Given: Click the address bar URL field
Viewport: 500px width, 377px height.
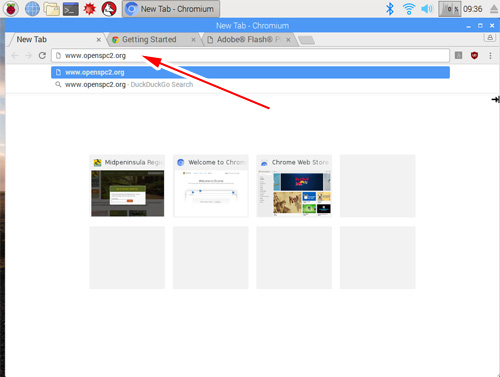Looking at the screenshot, I should pos(250,56).
